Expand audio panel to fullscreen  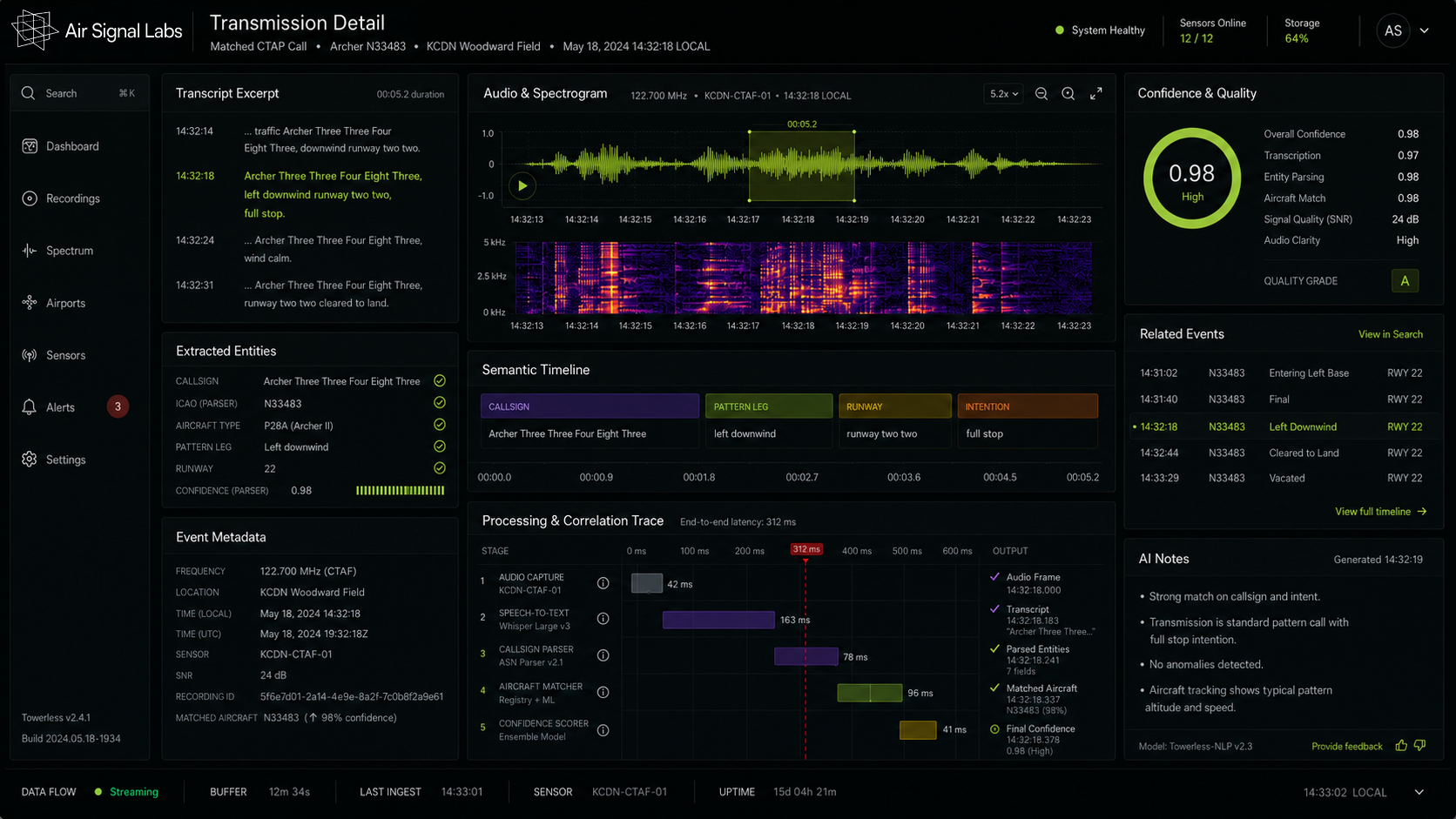(1096, 94)
